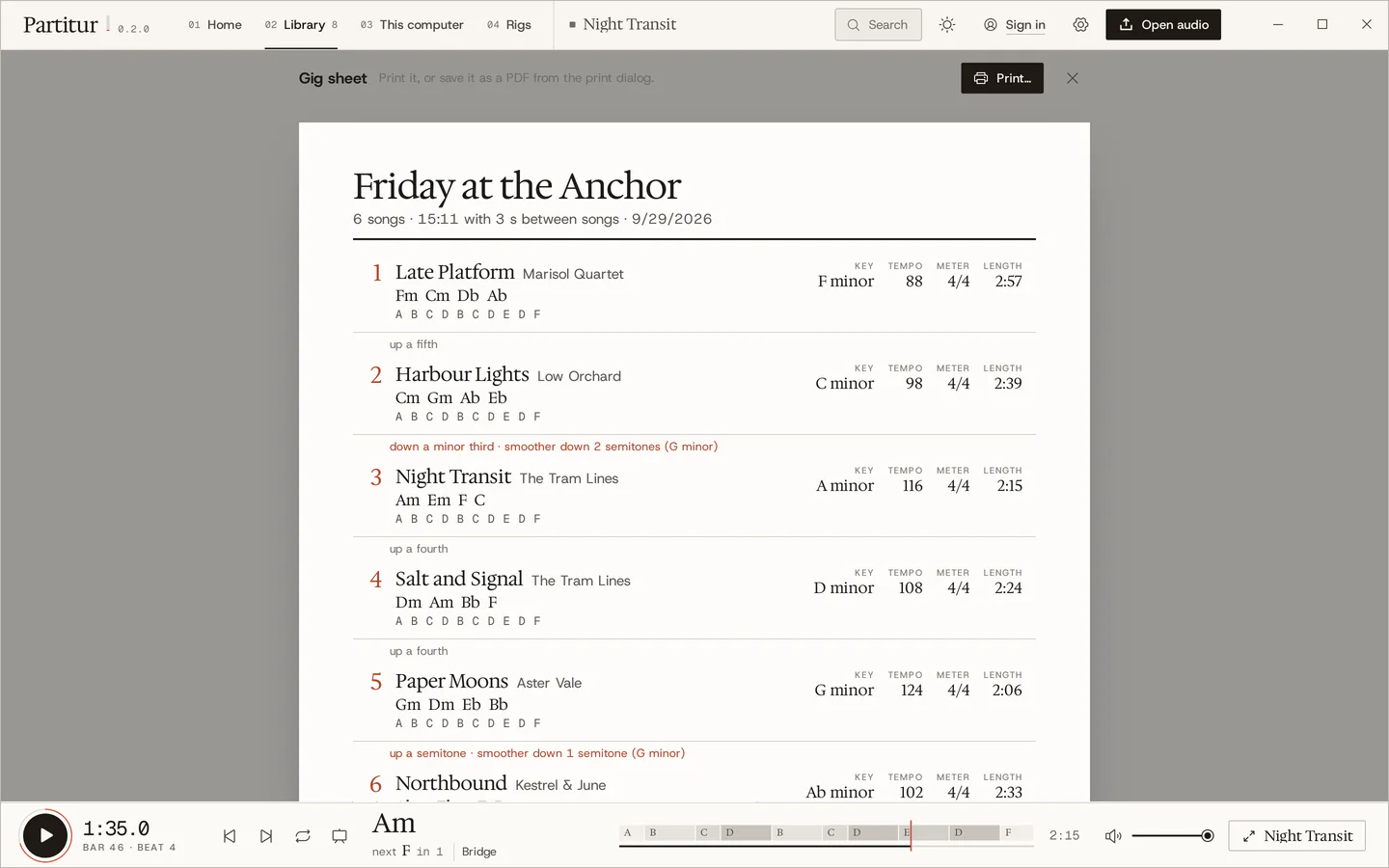Go to the Home tab
The image size is (1389, 868).
click(215, 25)
